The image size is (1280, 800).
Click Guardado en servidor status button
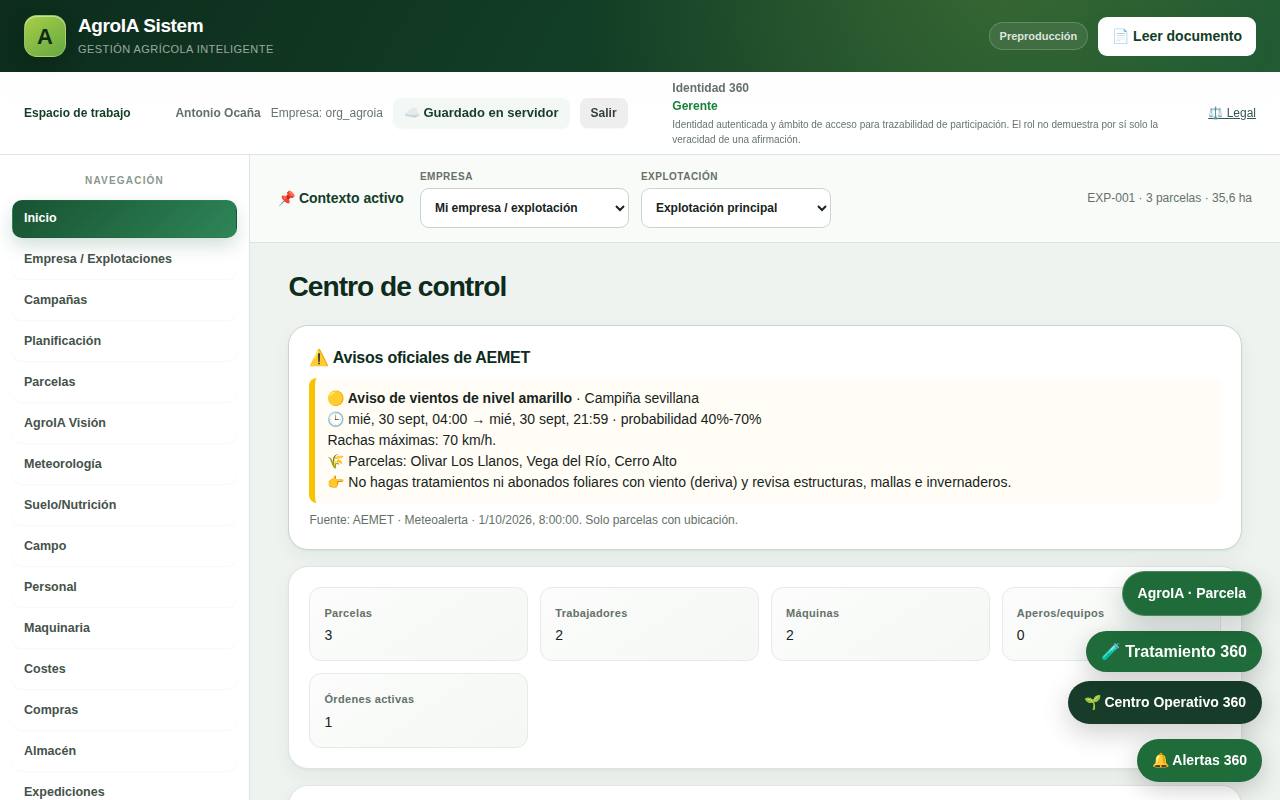(x=481, y=113)
